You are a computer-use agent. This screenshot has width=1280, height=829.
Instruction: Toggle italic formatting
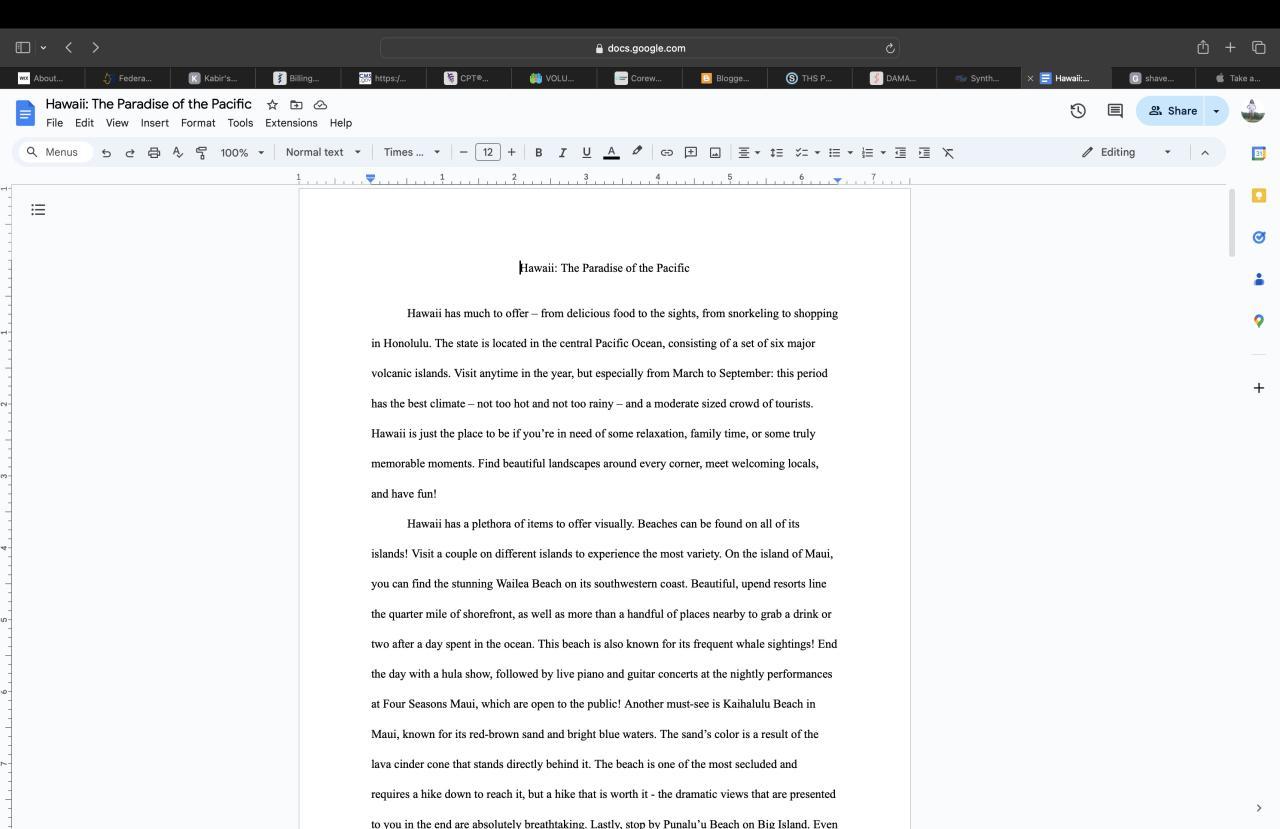point(562,152)
